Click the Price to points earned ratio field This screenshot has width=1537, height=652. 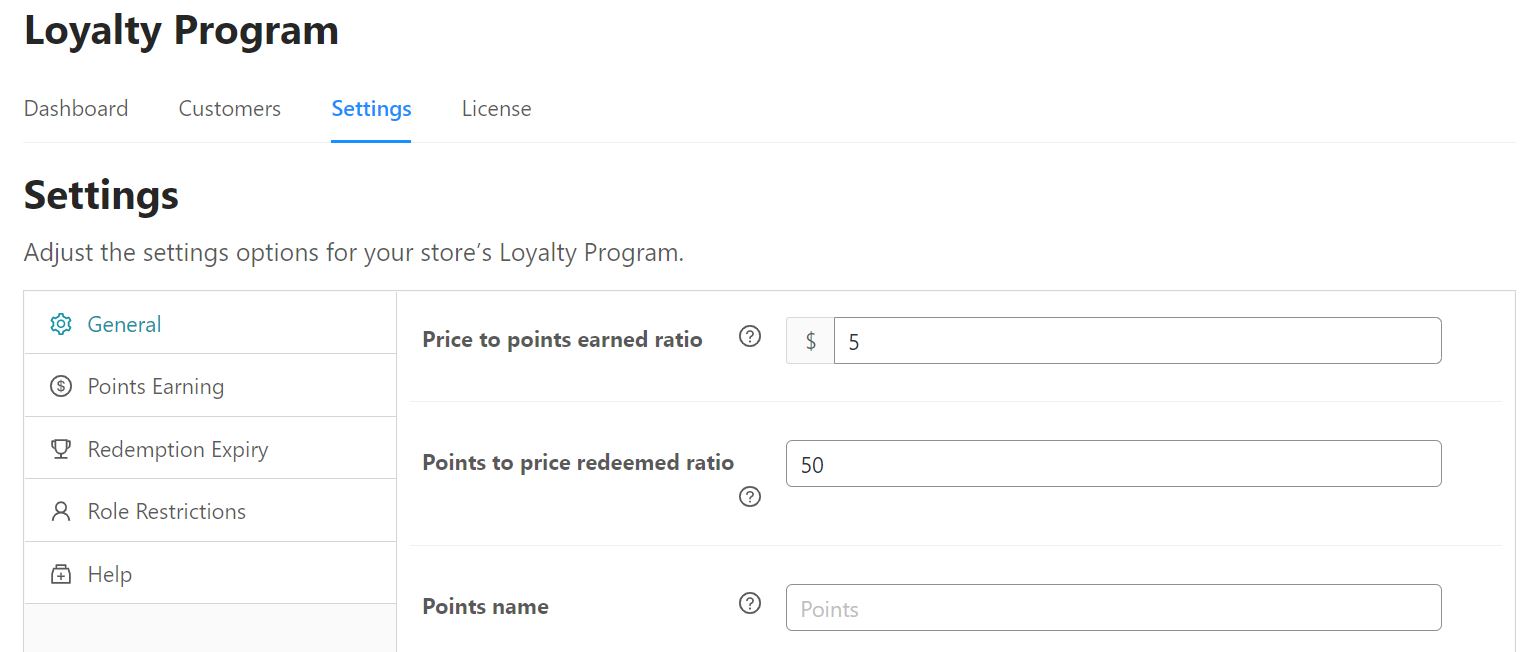(x=1137, y=341)
